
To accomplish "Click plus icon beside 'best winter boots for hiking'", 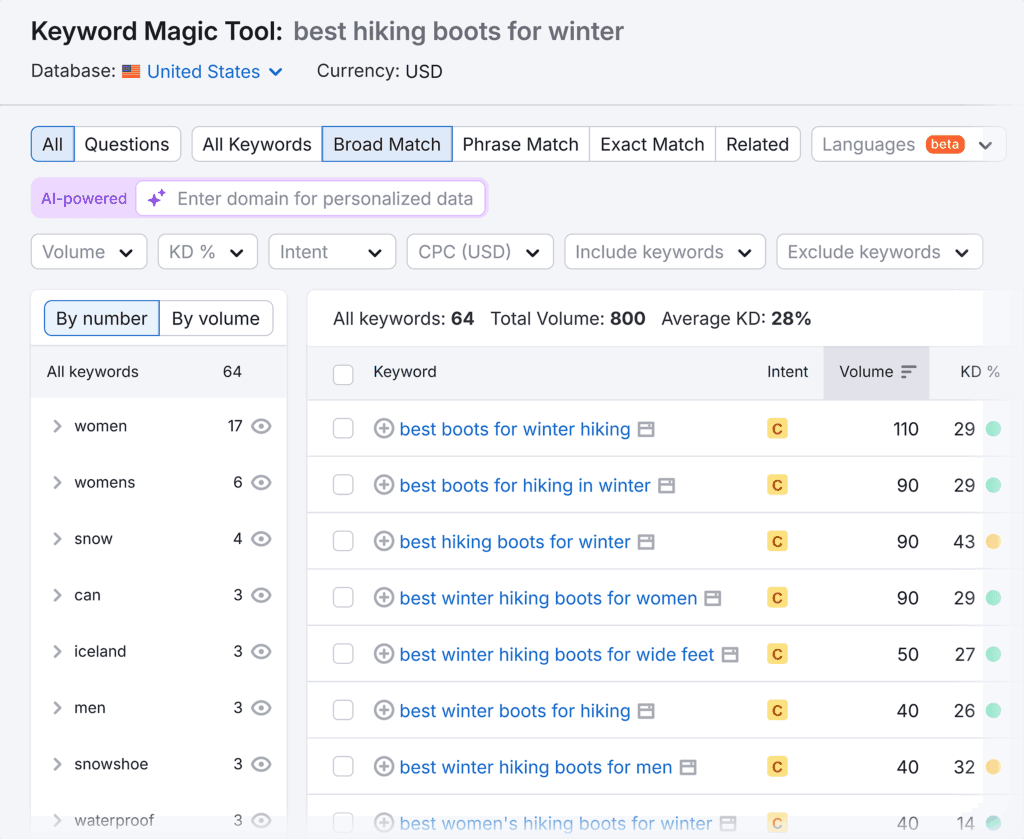I will tap(383, 711).
